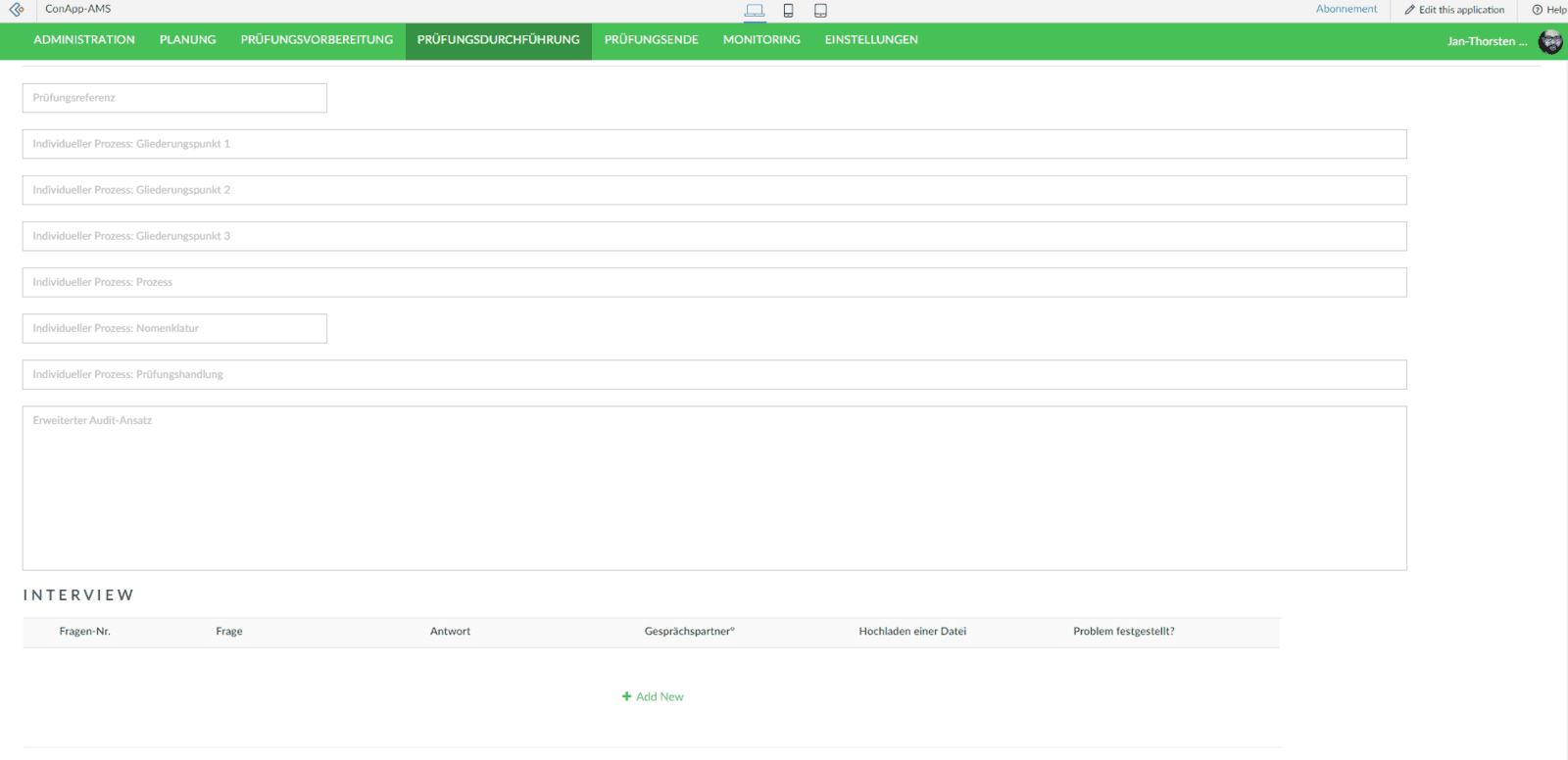Select the Prüfungsende tab
The height and width of the screenshot is (760, 1568).
tap(651, 40)
